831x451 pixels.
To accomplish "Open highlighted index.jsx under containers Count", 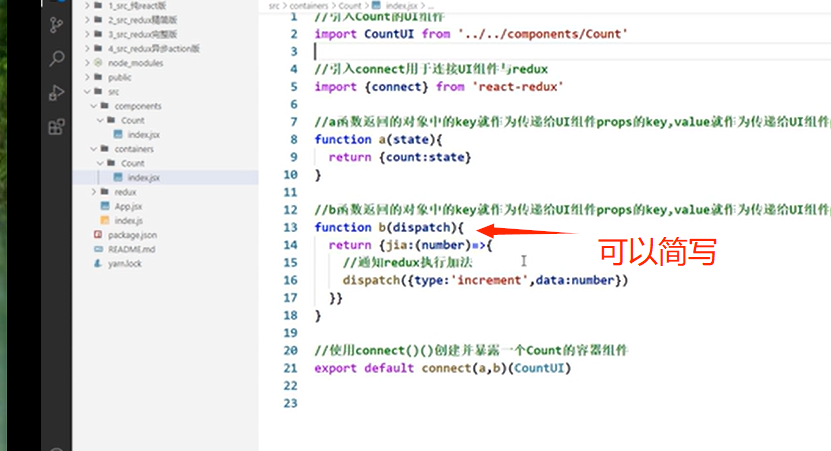I will click(144, 178).
